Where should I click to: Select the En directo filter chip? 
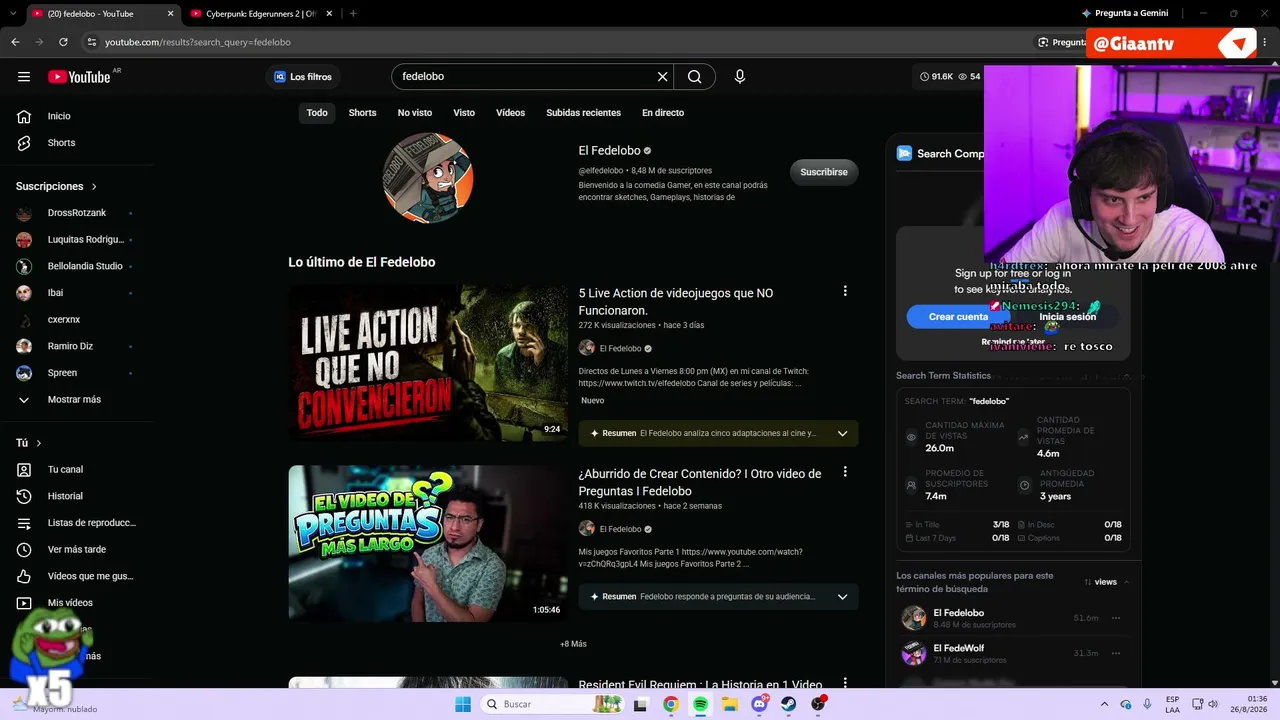click(663, 113)
